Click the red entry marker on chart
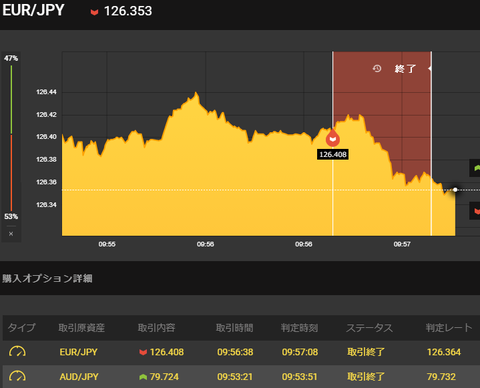Image resolution: width=480 pixels, height=388 pixels. coord(333,138)
